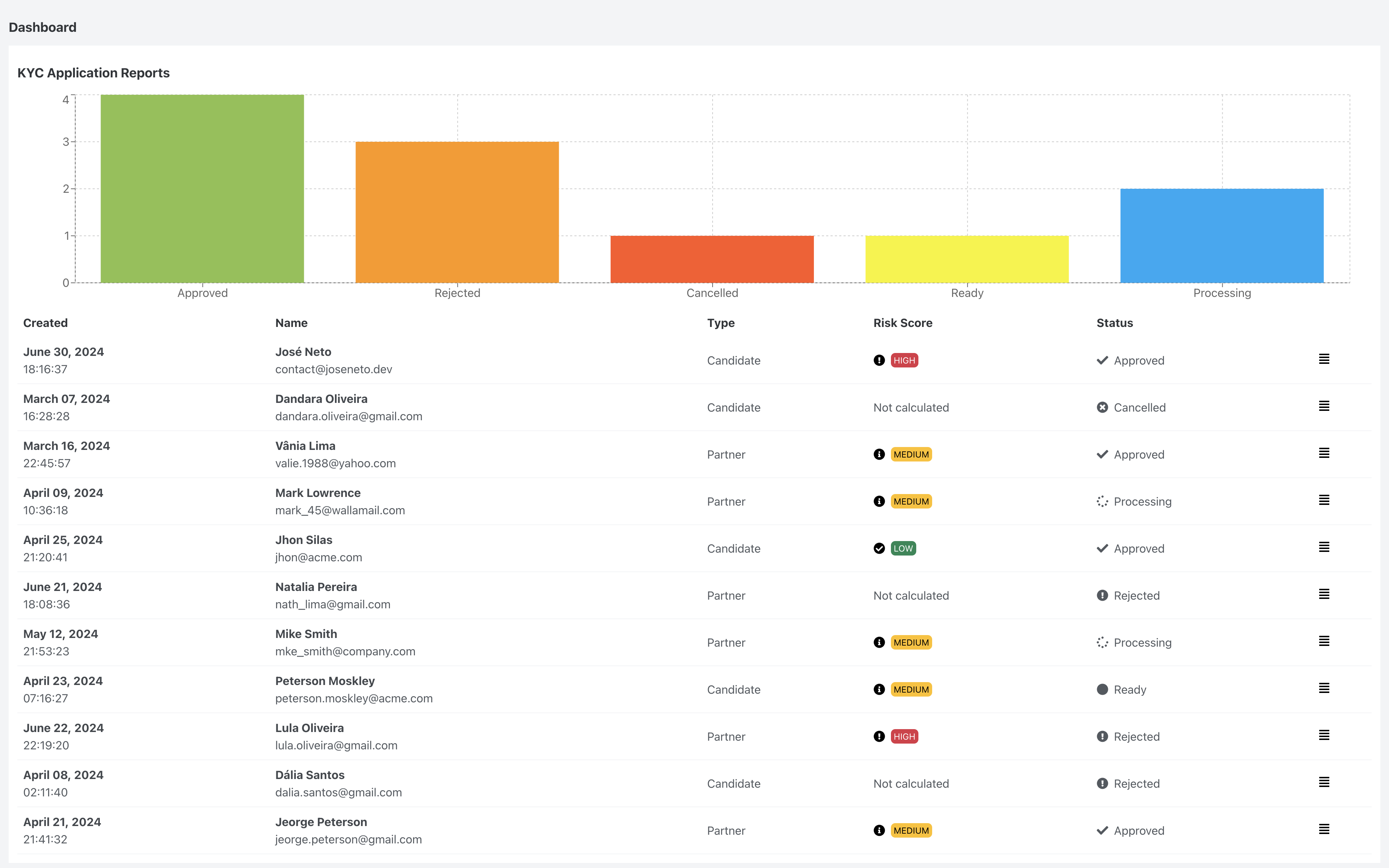Click the date May 12, 2024
Image resolution: width=1389 pixels, height=868 pixels.
[60, 634]
